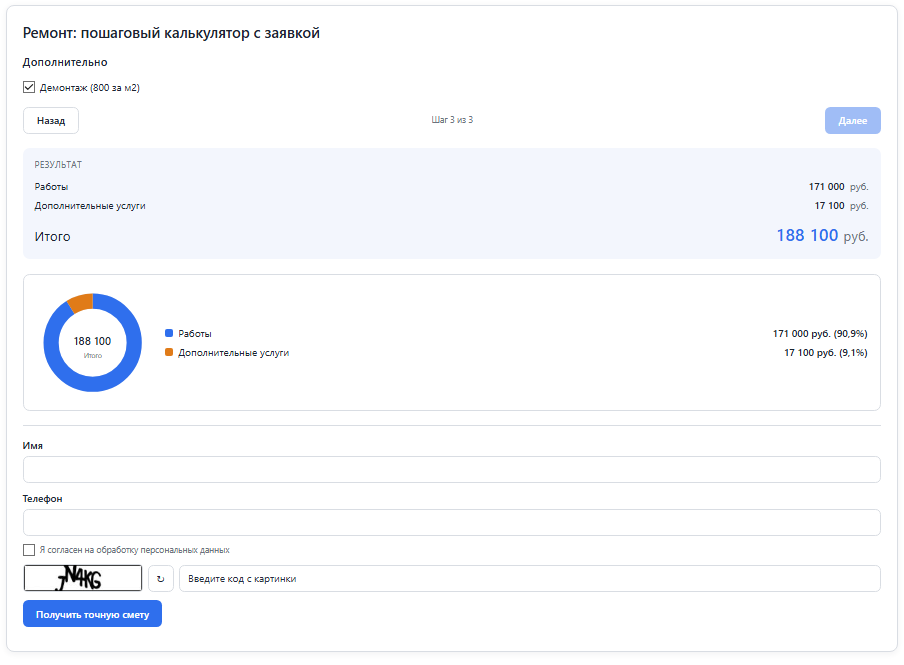Click the Далее button
904x665 pixels.
coord(852,121)
